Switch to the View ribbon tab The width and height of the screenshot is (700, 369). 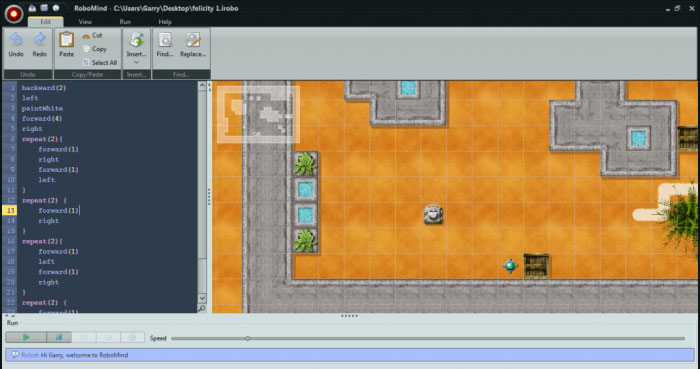85,22
